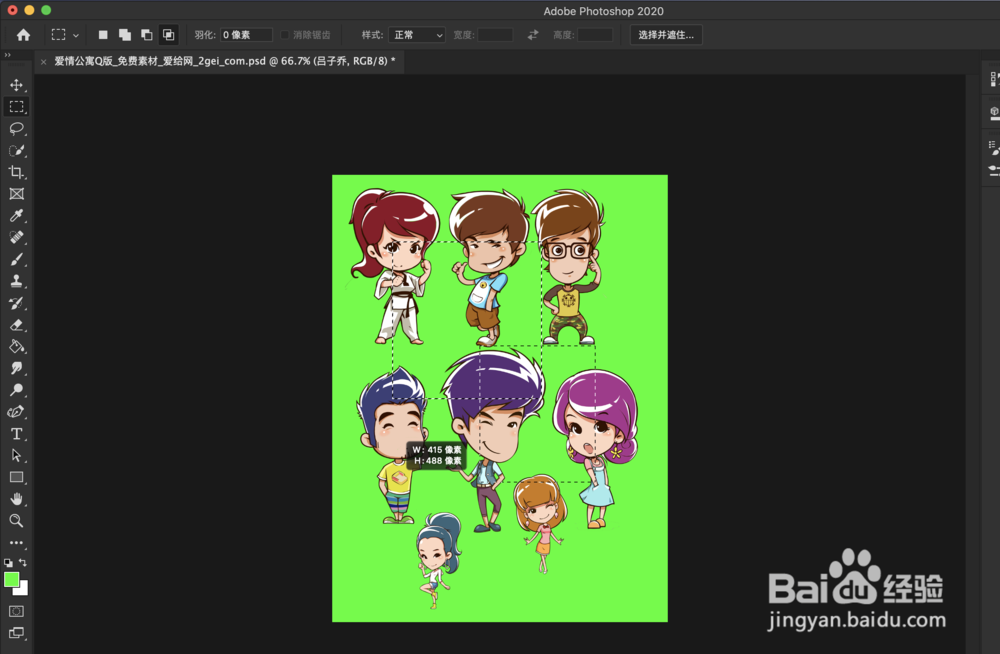
Task: Choose Add to Selection mode
Action: 125,35
